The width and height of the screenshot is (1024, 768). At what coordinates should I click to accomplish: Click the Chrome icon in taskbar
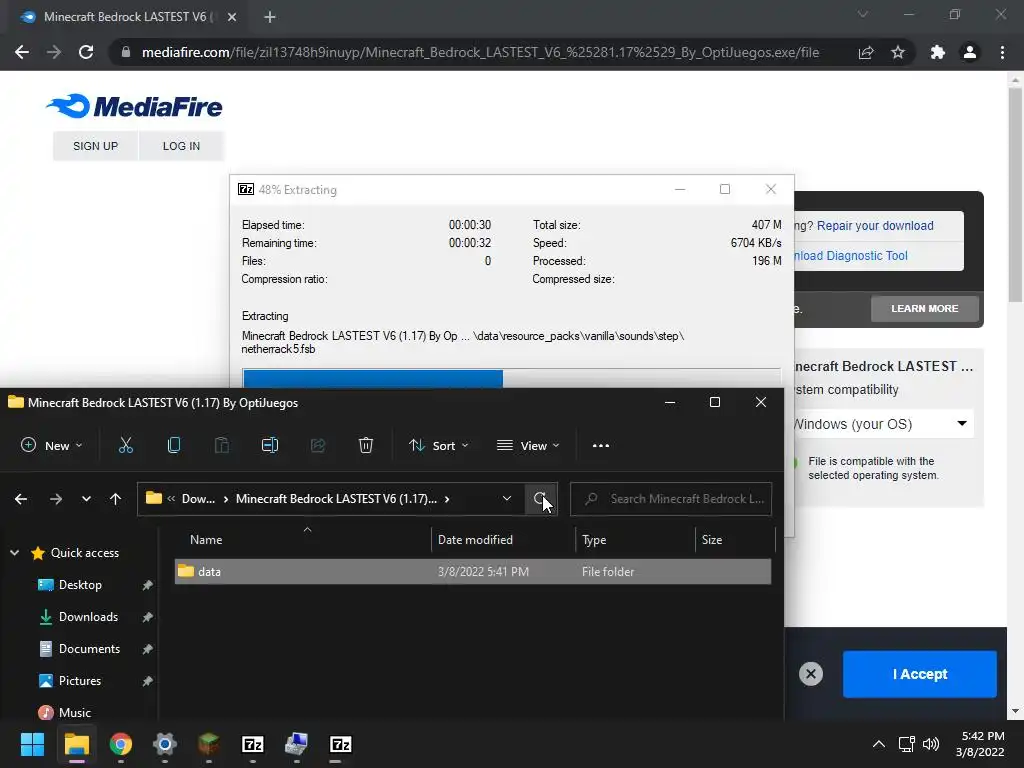click(121, 744)
